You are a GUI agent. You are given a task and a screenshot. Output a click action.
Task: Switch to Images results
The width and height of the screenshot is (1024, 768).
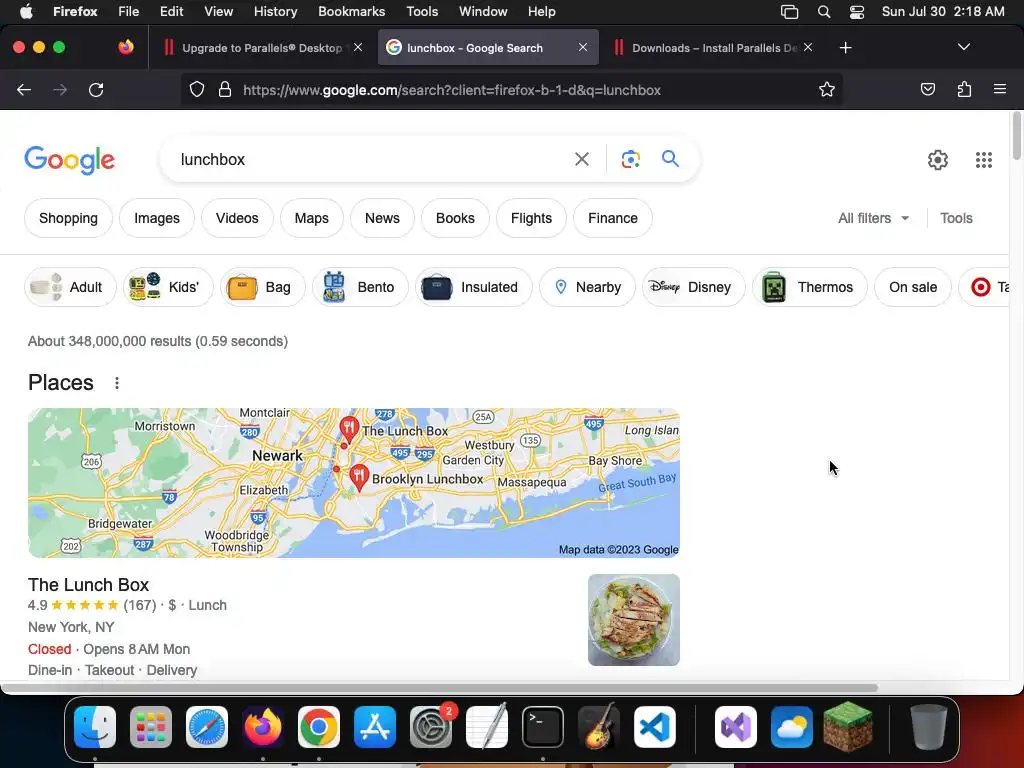click(157, 218)
